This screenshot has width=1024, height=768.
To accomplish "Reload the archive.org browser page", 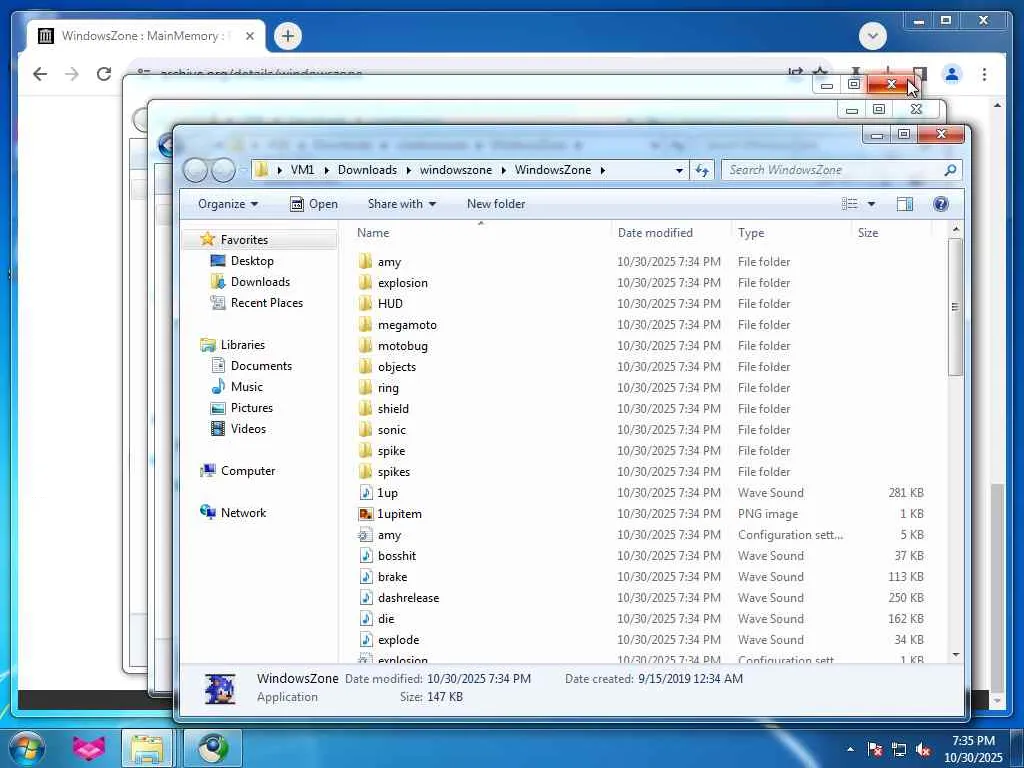I will pyautogui.click(x=104, y=74).
